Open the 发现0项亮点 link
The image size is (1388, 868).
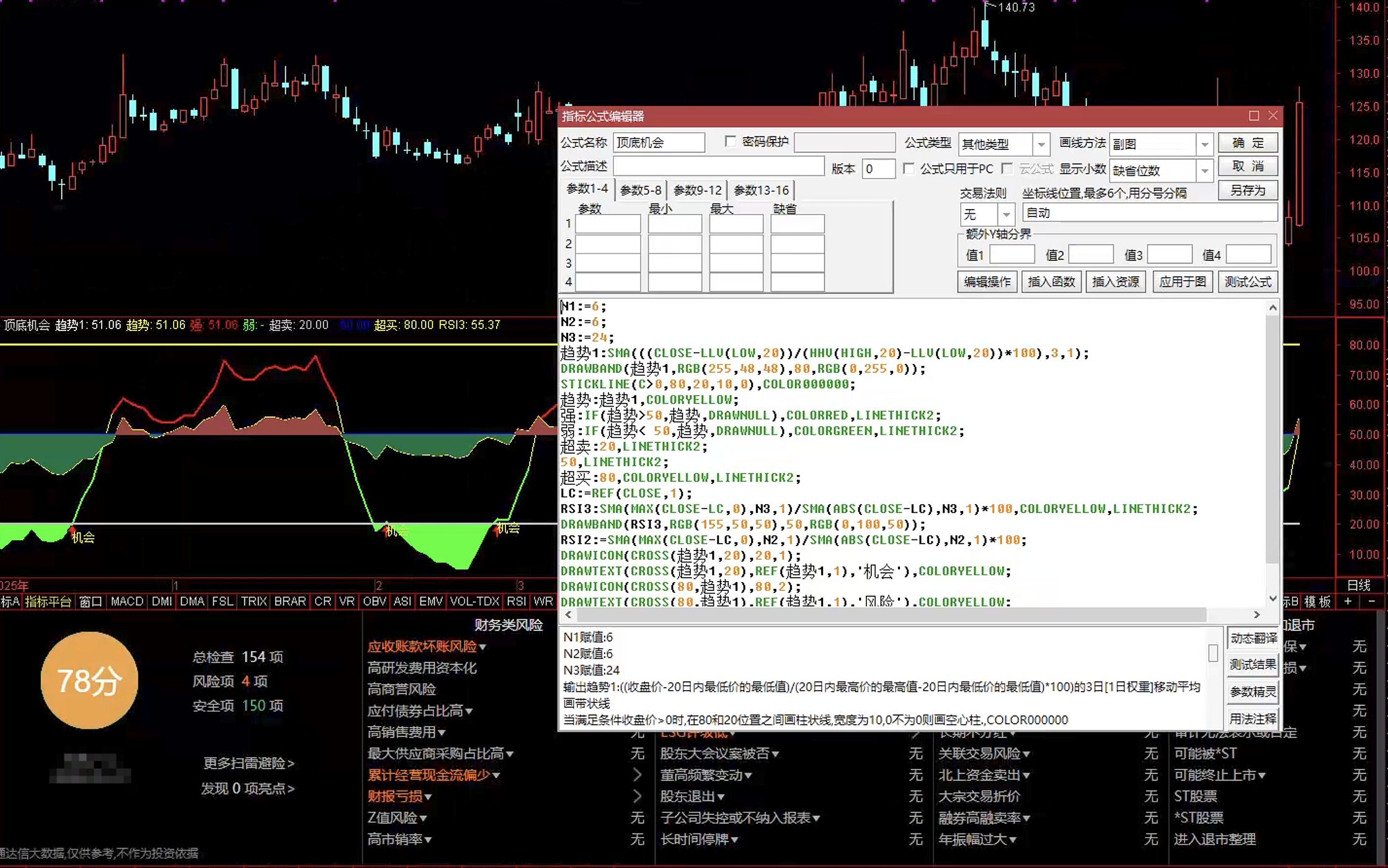click(247, 789)
